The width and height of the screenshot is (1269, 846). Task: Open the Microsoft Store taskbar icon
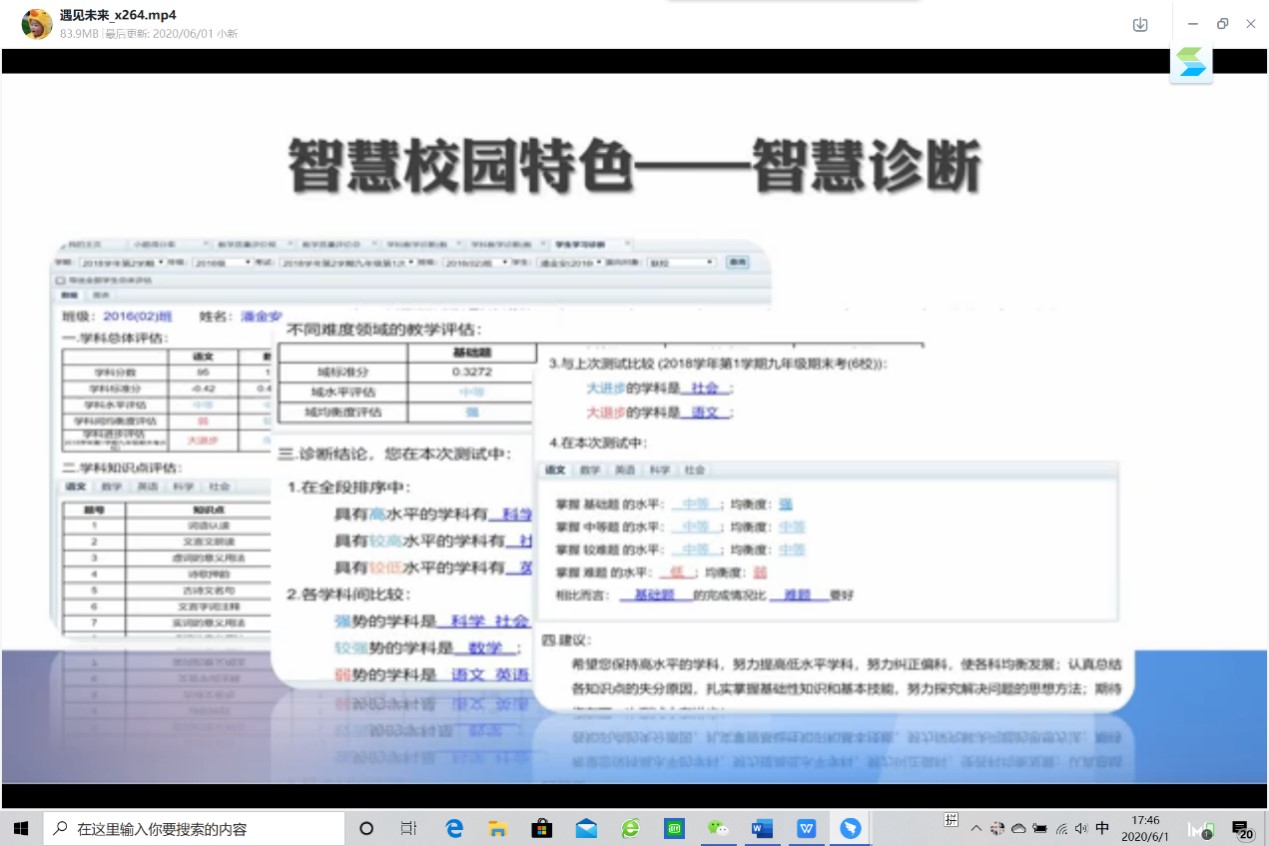(x=542, y=828)
